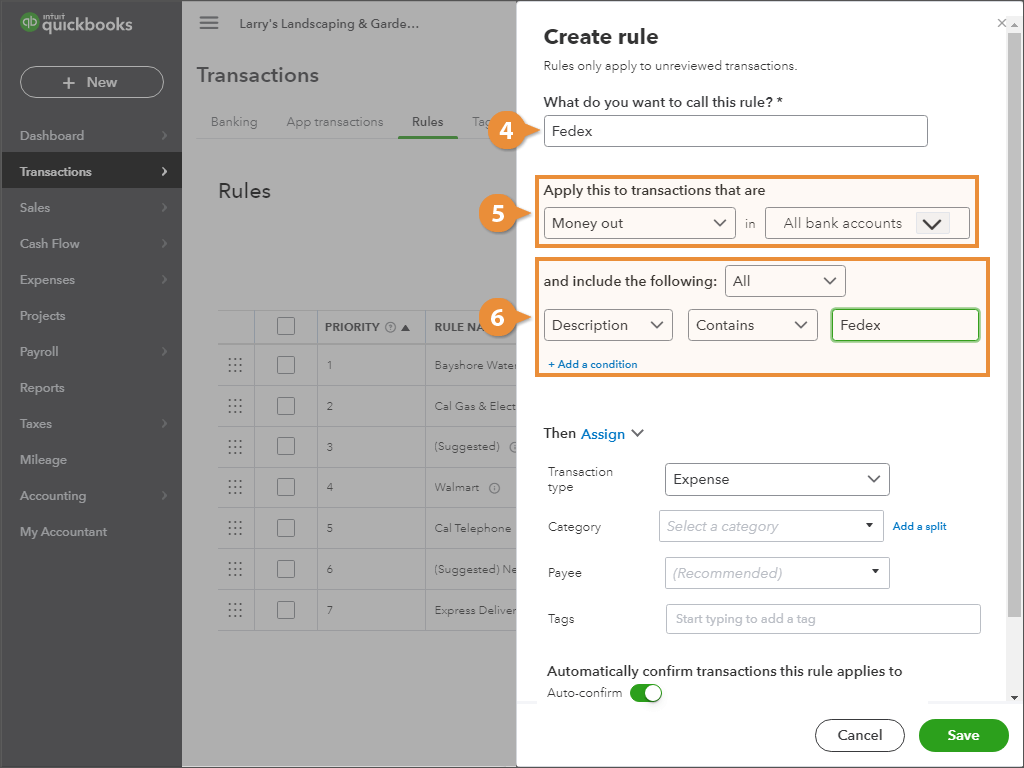Switch to the Banking tab
The height and width of the screenshot is (768, 1024).
coord(234,122)
